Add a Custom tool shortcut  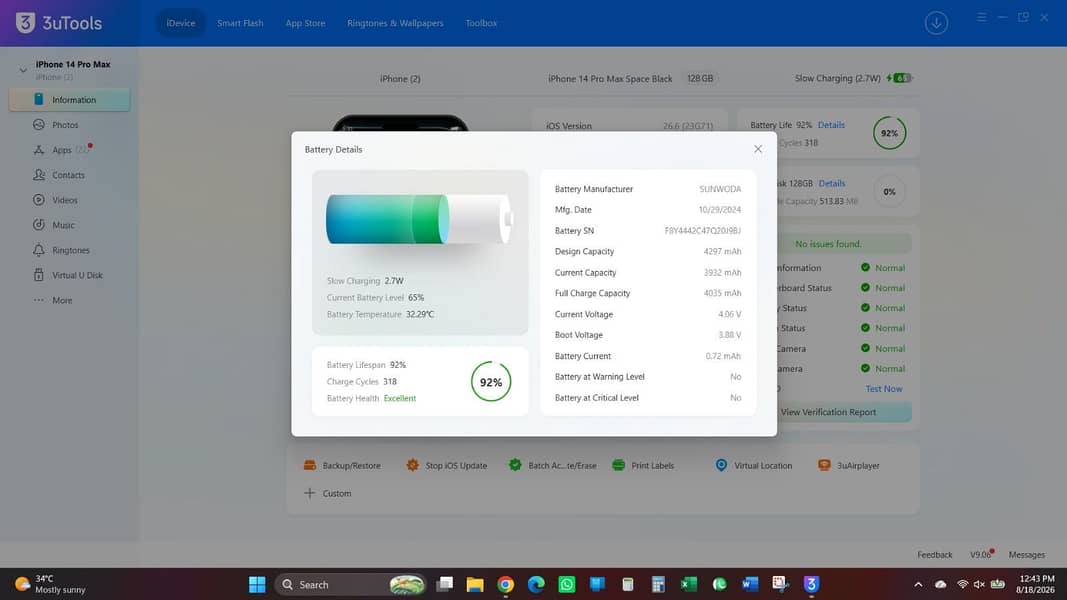tap(327, 493)
